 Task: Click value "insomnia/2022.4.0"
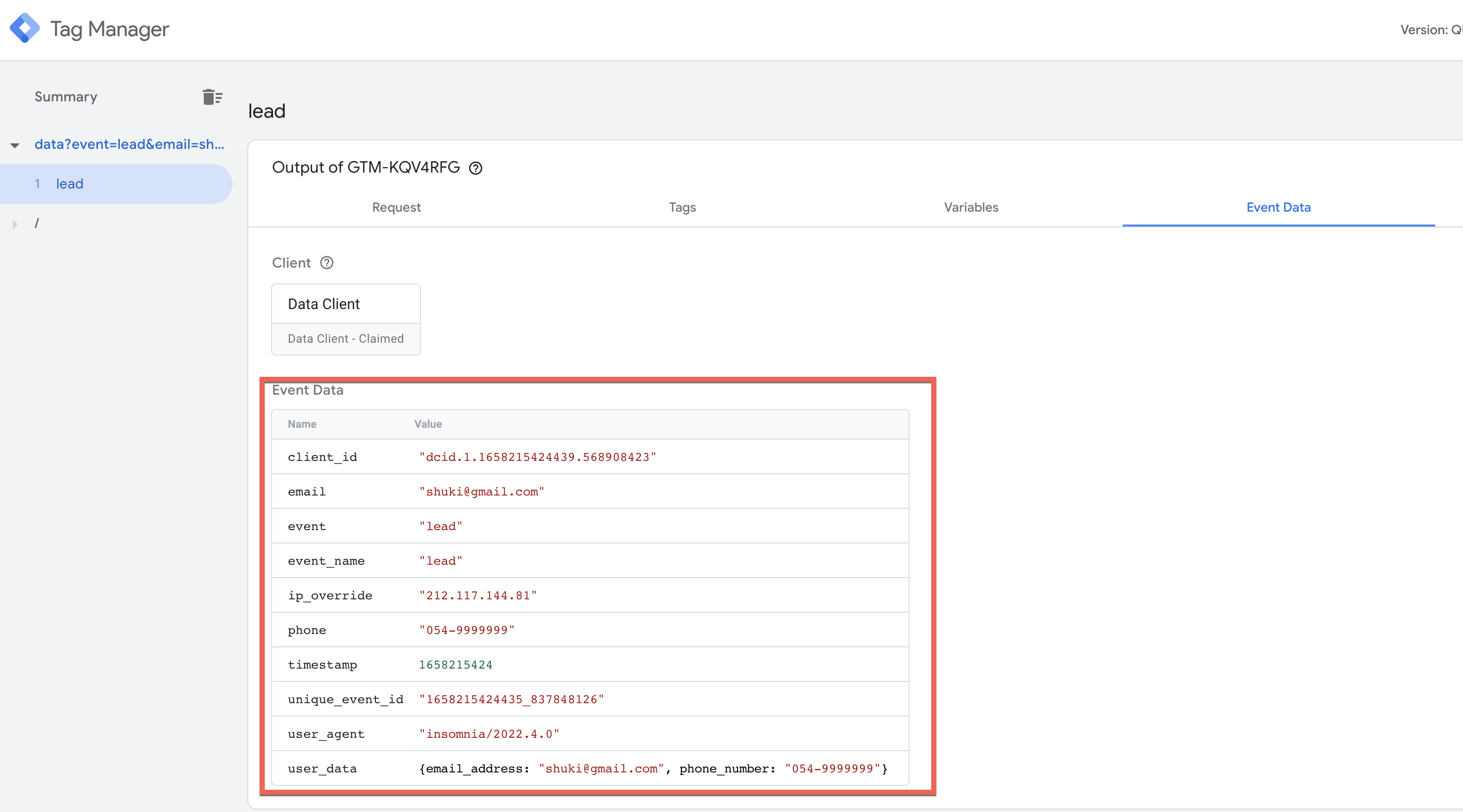coord(489,734)
